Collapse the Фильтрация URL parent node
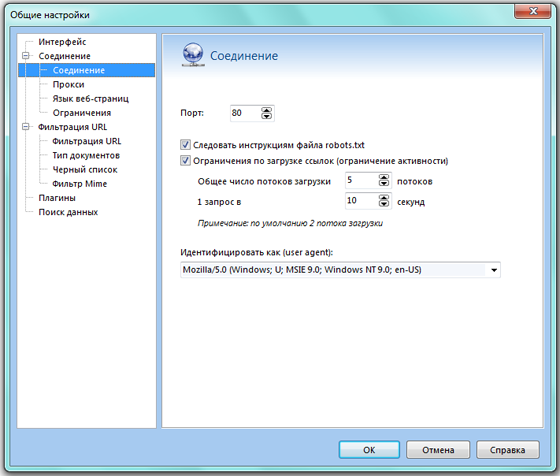The image size is (560, 476). (26, 127)
